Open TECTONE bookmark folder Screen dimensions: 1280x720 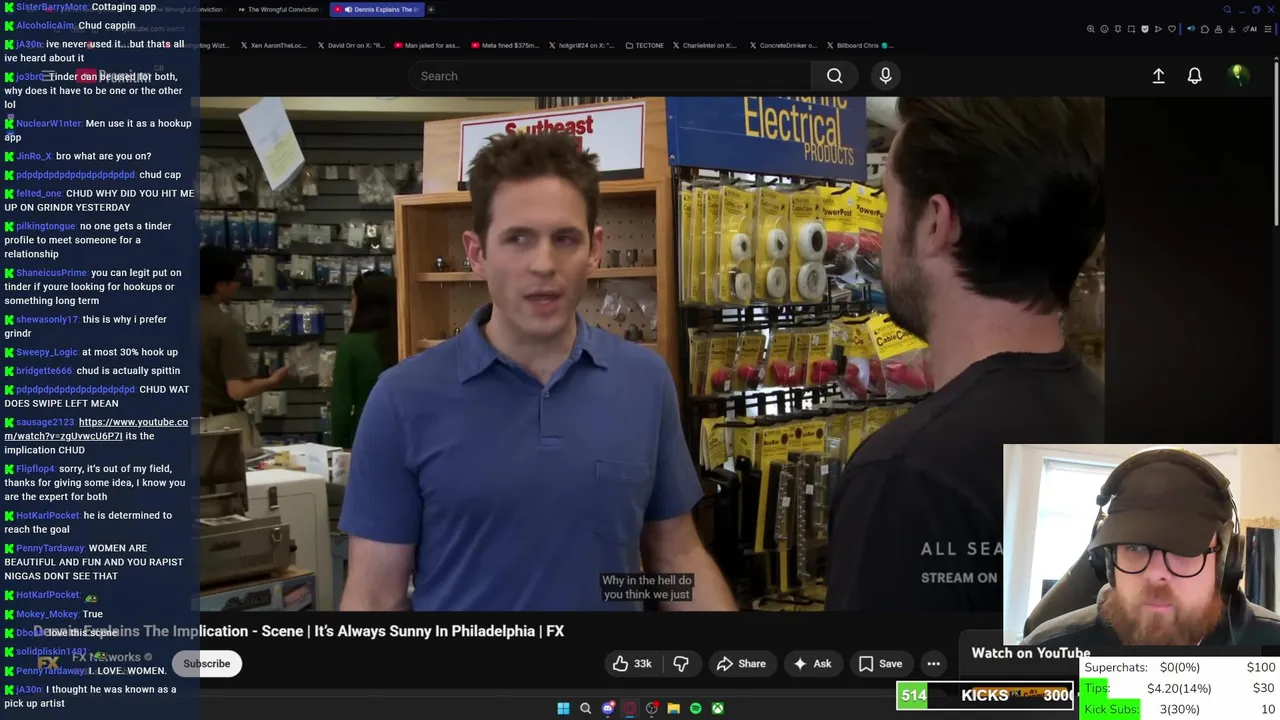click(x=643, y=45)
